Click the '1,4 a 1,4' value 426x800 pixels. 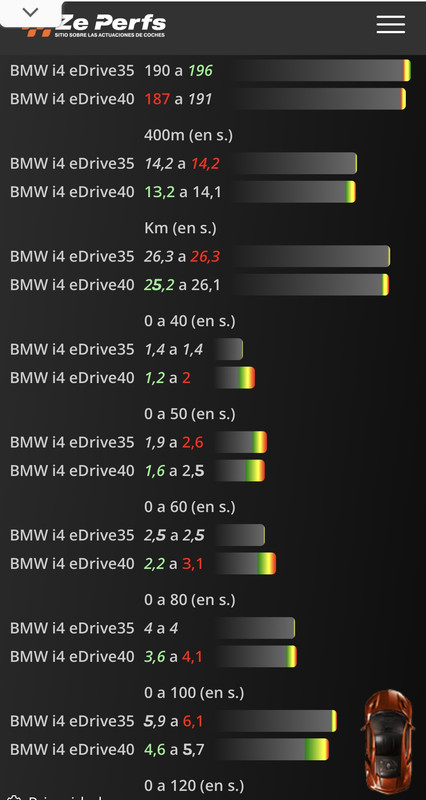tap(173, 349)
